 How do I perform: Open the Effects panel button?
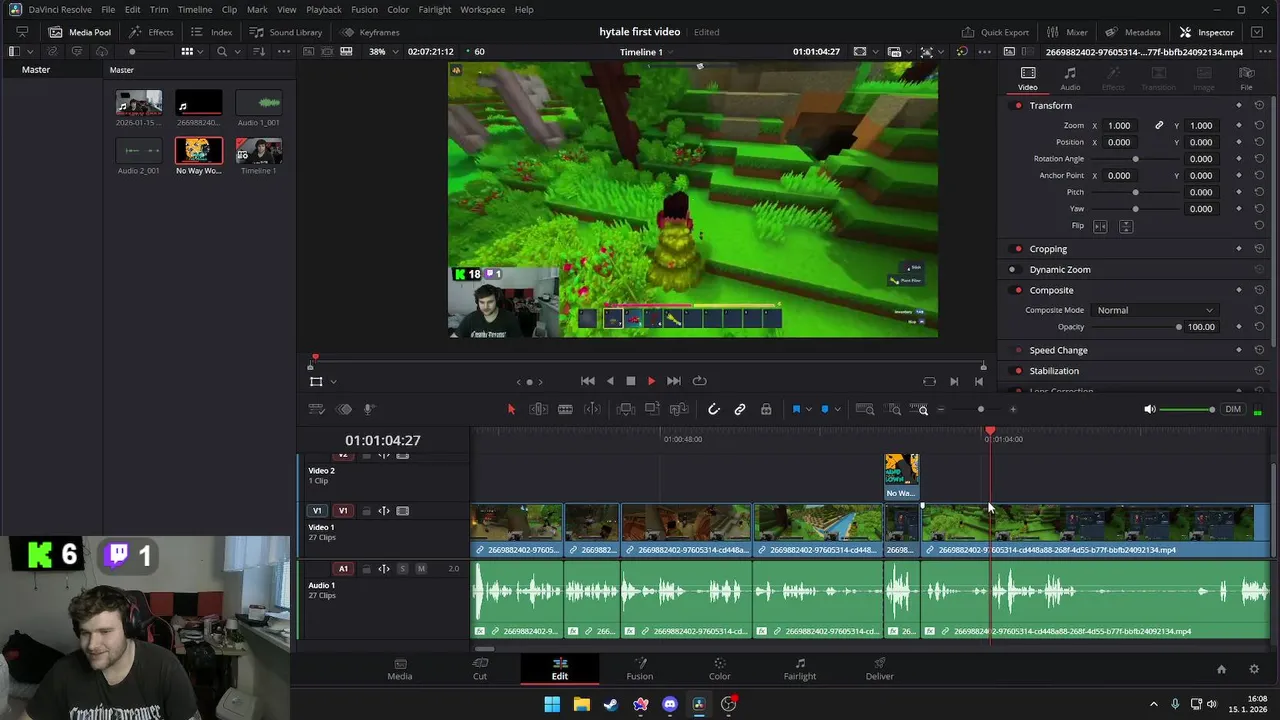(151, 32)
